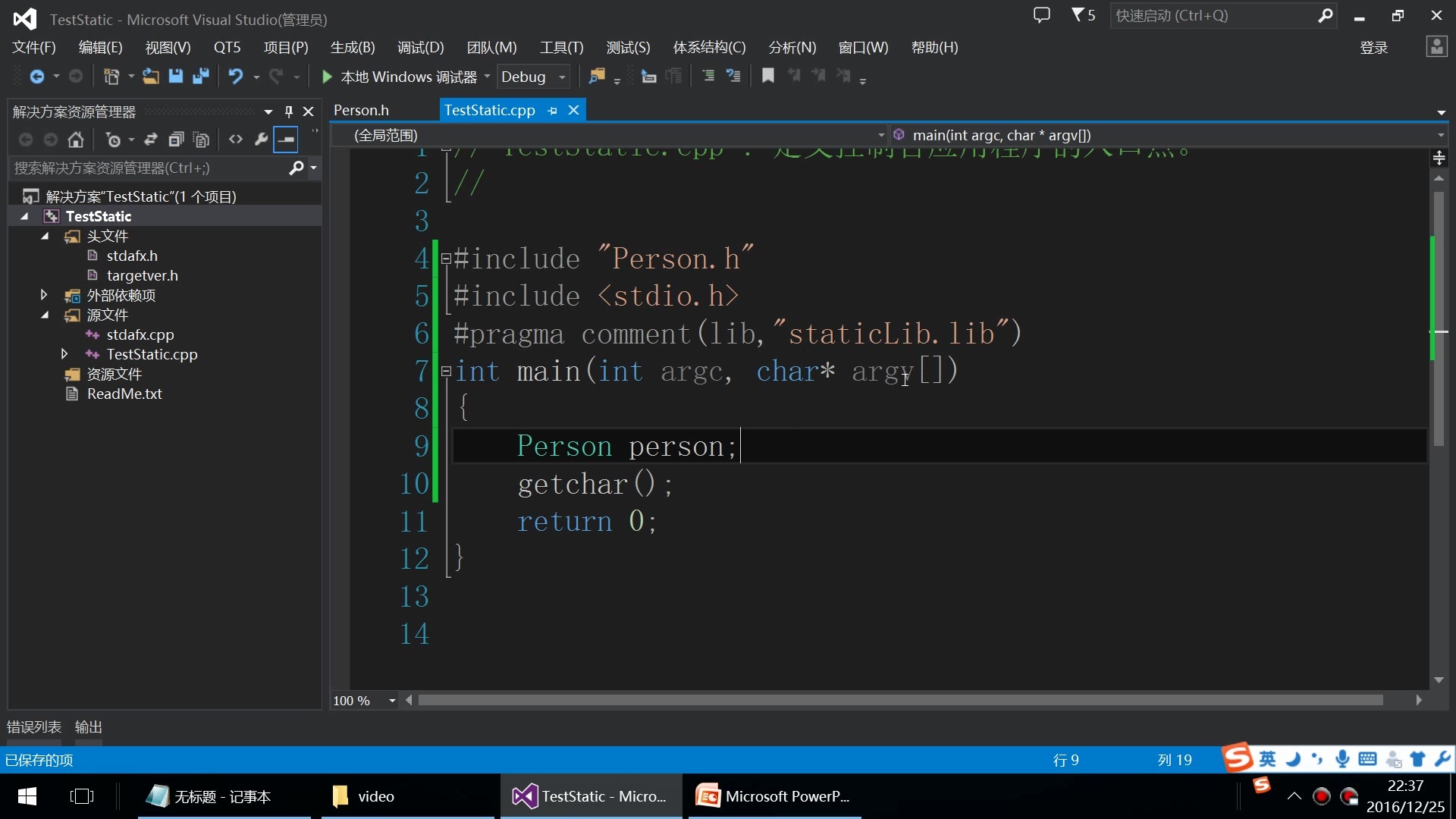Start debugging with the green play arrow
Screen dimensions: 1456x819
(327, 77)
